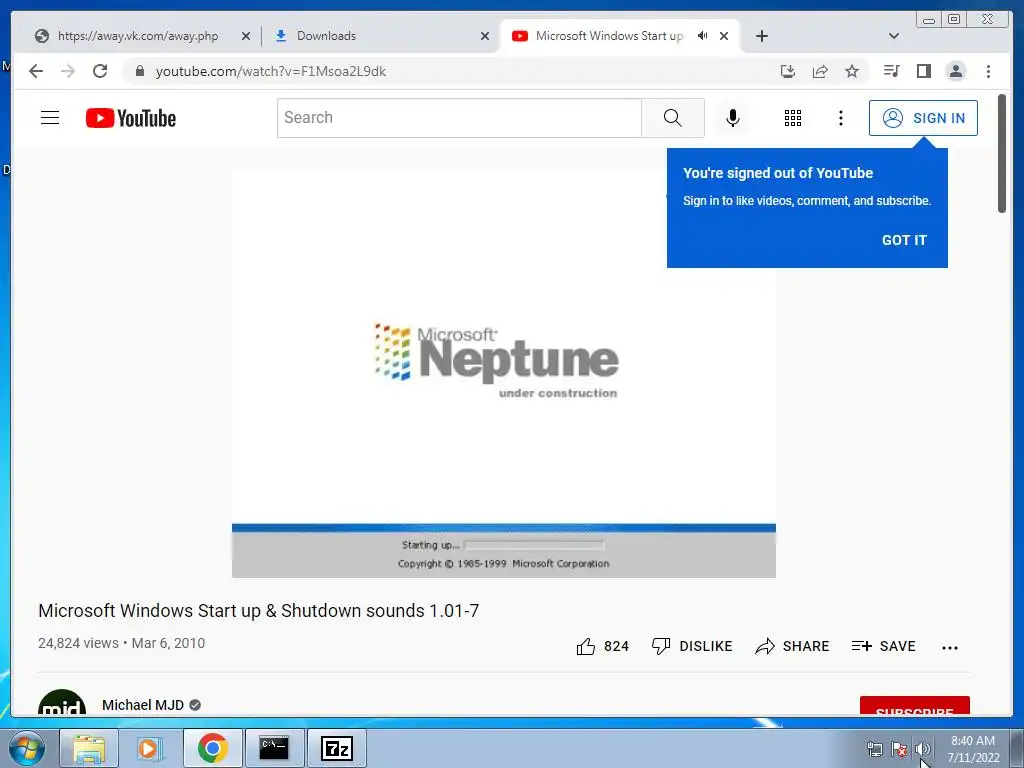Open Chrome profile avatar
The image size is (1024, 768).
tap(955, 71)
